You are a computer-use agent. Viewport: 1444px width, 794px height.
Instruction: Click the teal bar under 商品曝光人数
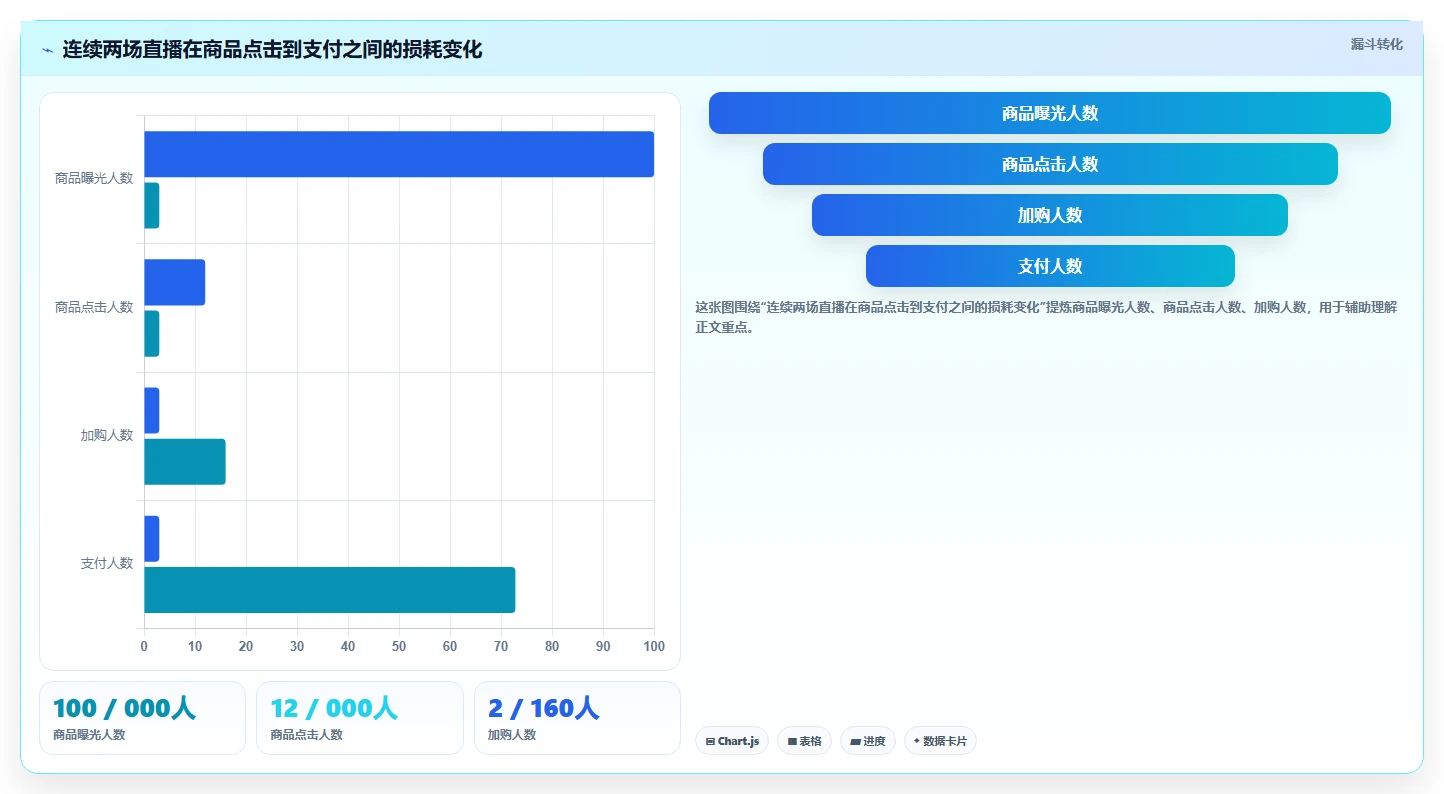point(152,206)
